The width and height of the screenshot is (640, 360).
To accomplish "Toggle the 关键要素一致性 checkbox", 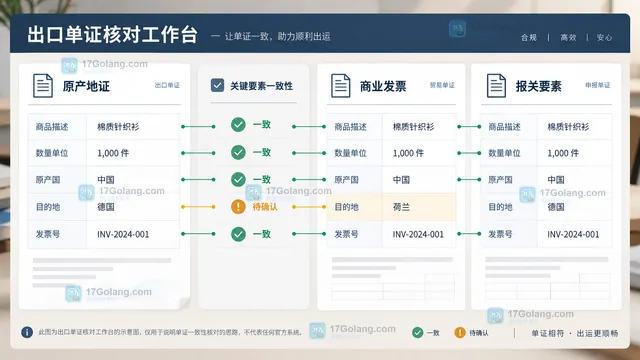I will (217, 85).
